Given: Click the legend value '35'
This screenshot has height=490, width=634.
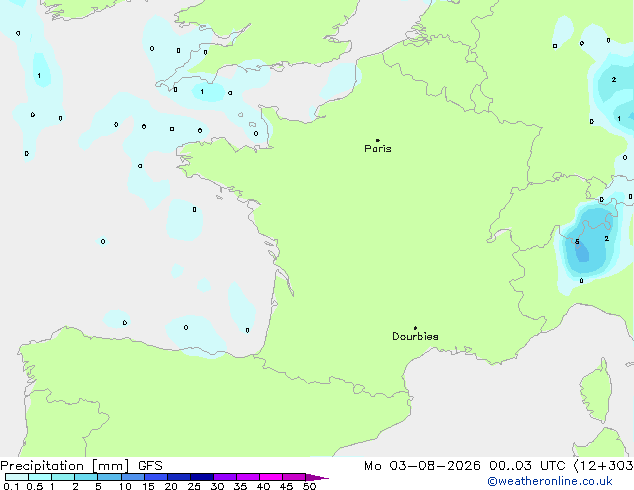Looking at the screenshot, I should tap(240, 486).
